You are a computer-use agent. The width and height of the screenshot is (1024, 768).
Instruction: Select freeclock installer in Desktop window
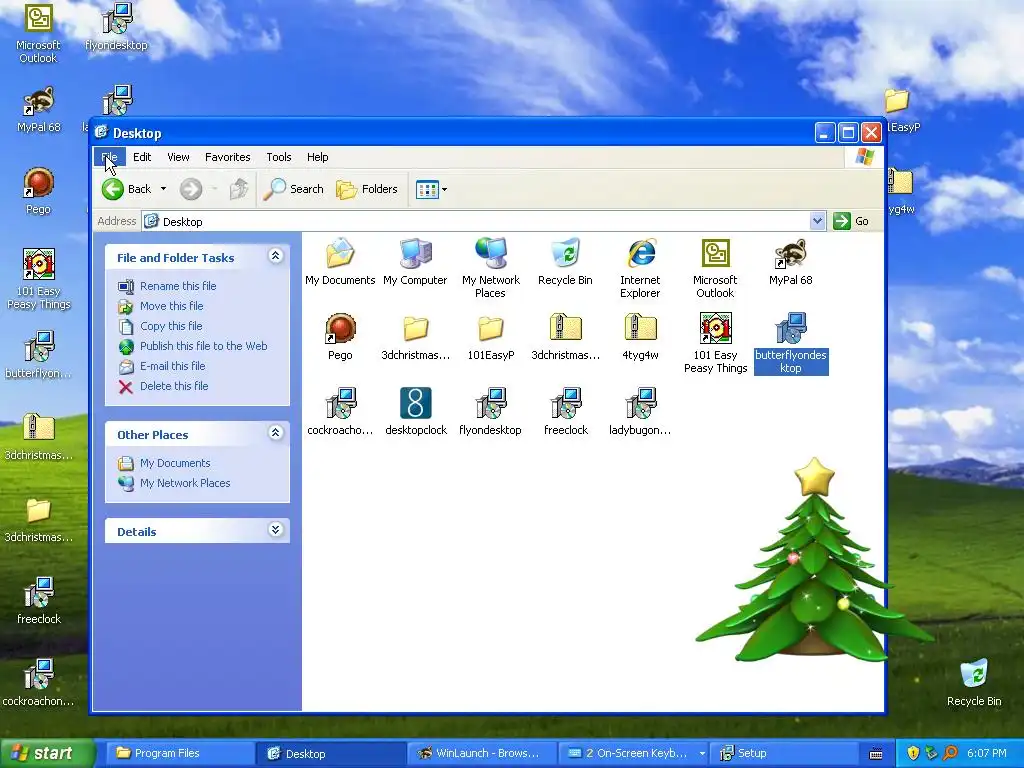(566, 411)
